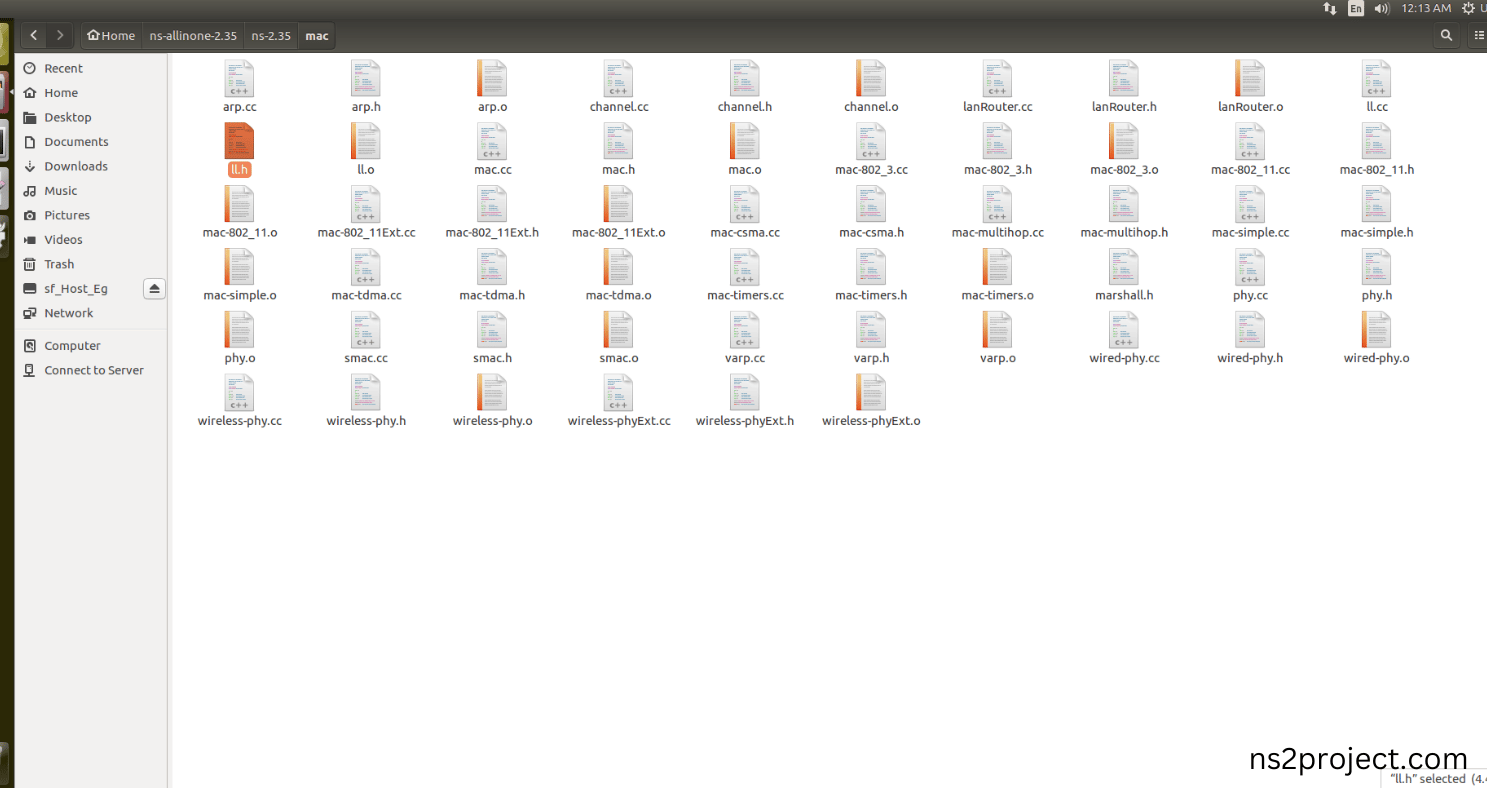
Task: Select the wireless-phy.cc file icon
Action: [240, 394]
